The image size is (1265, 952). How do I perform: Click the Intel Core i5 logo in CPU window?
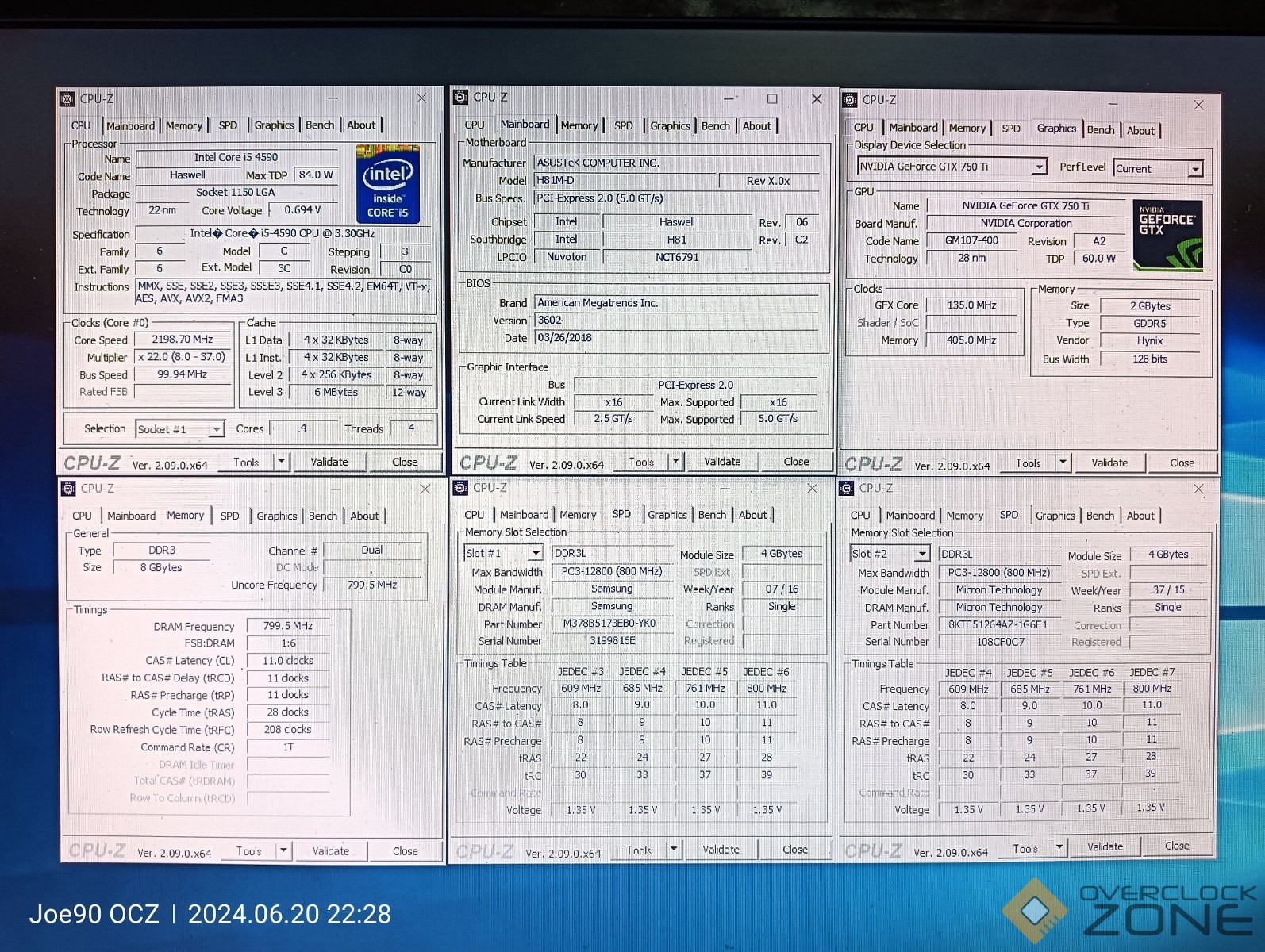click(x=387, y=184)
